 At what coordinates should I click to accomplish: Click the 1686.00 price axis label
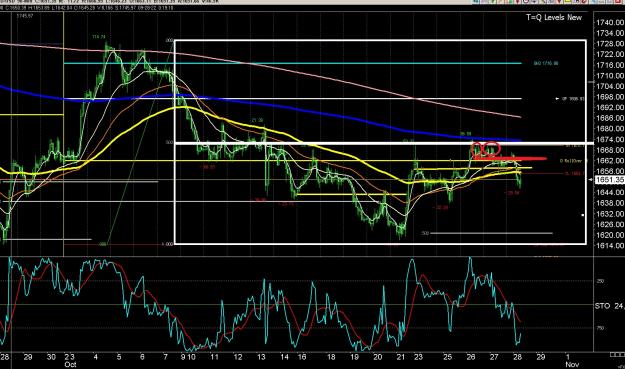610,118
